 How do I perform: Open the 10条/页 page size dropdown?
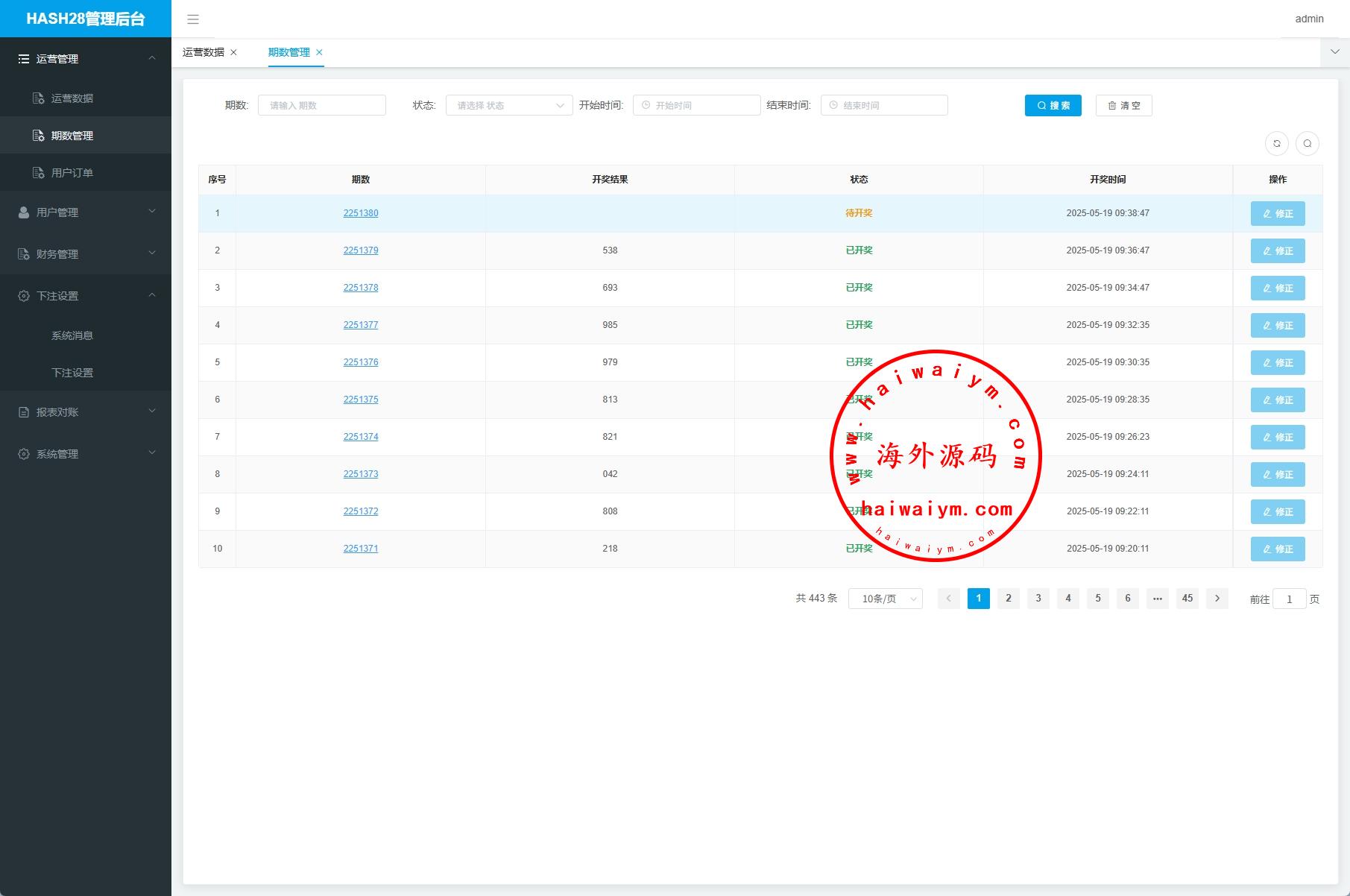[885, 599]
